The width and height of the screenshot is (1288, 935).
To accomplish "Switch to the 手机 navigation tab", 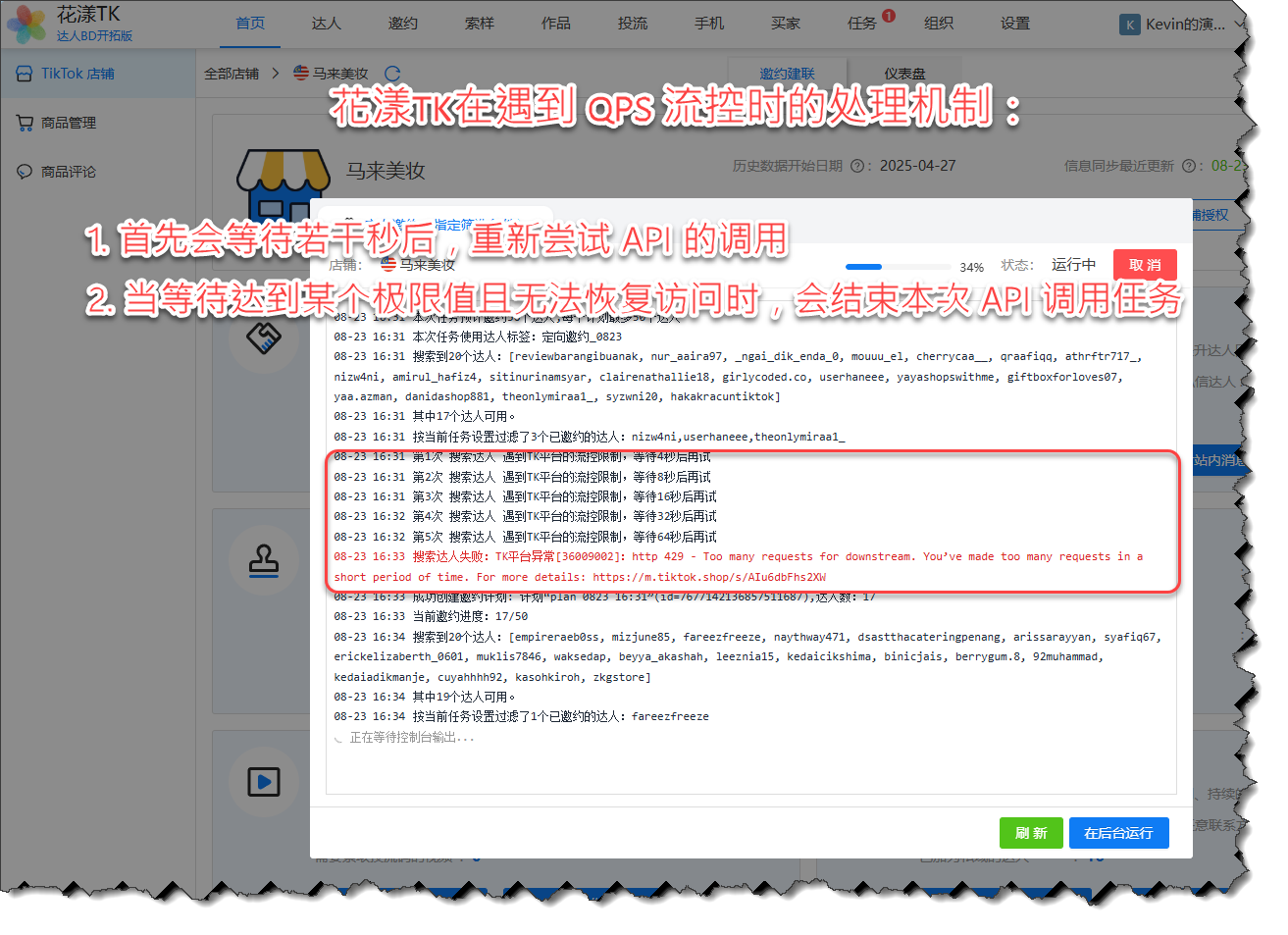I will [x=708, y=24].
